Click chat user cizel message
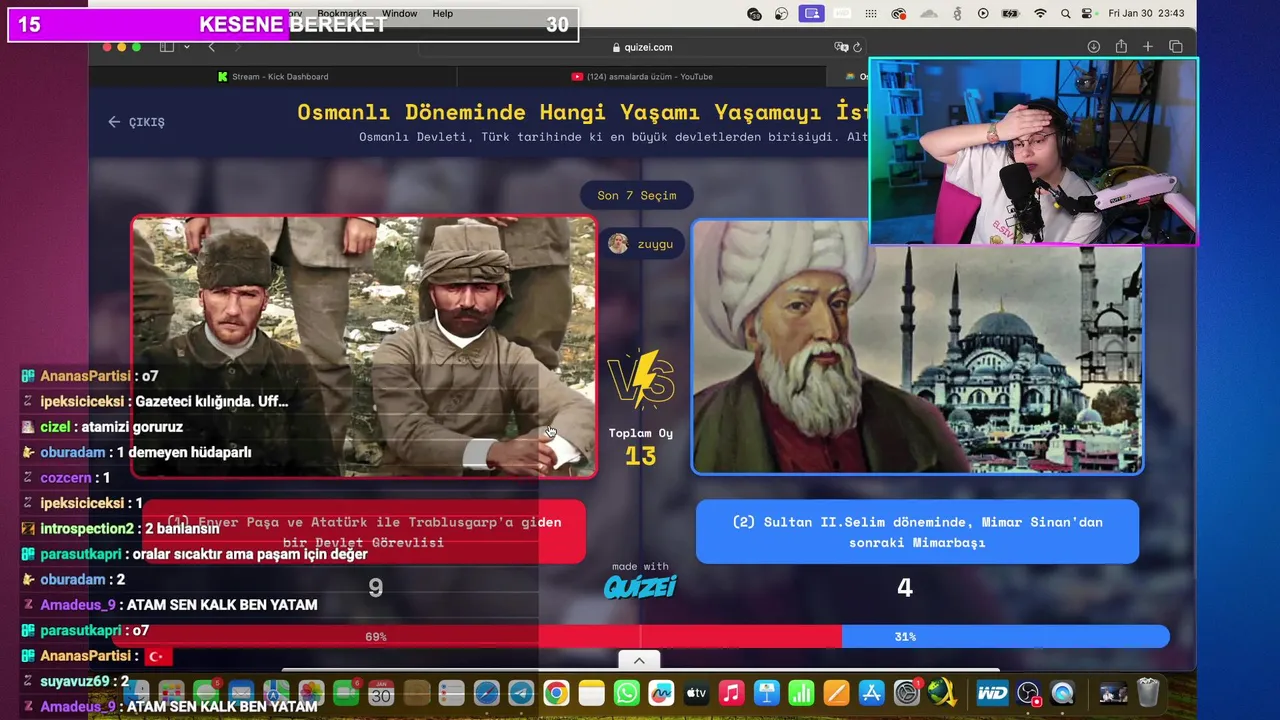Screen dimensions: 1280x720 103,427
